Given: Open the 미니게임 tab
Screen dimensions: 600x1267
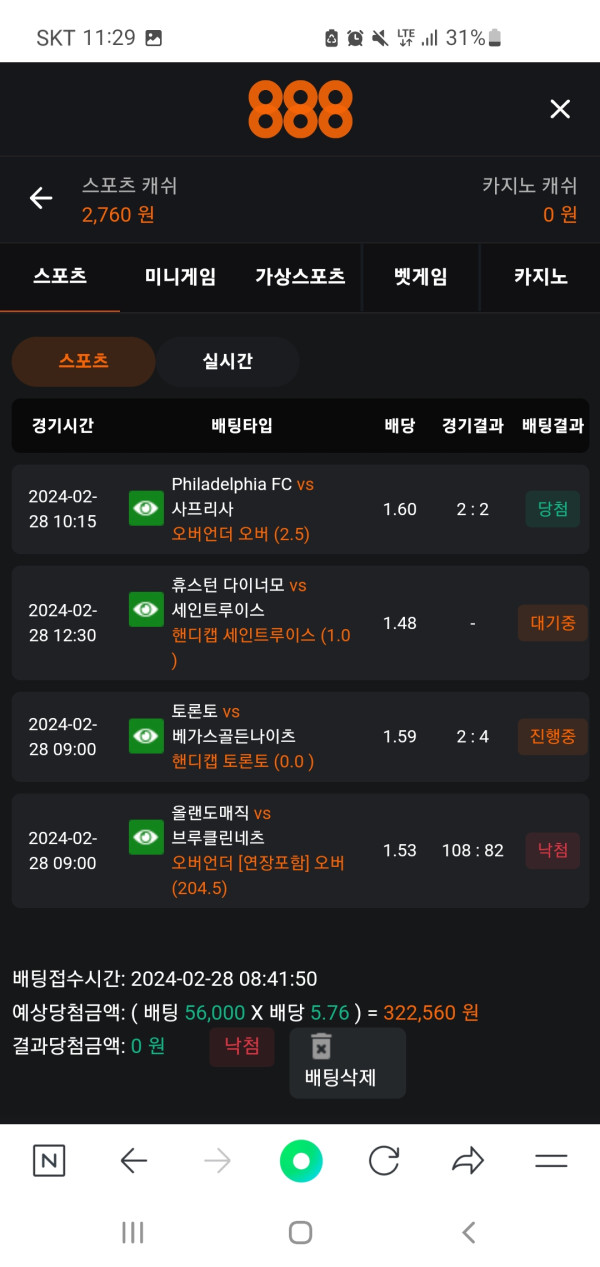Looking at the screenshot, I should (180, 277).
